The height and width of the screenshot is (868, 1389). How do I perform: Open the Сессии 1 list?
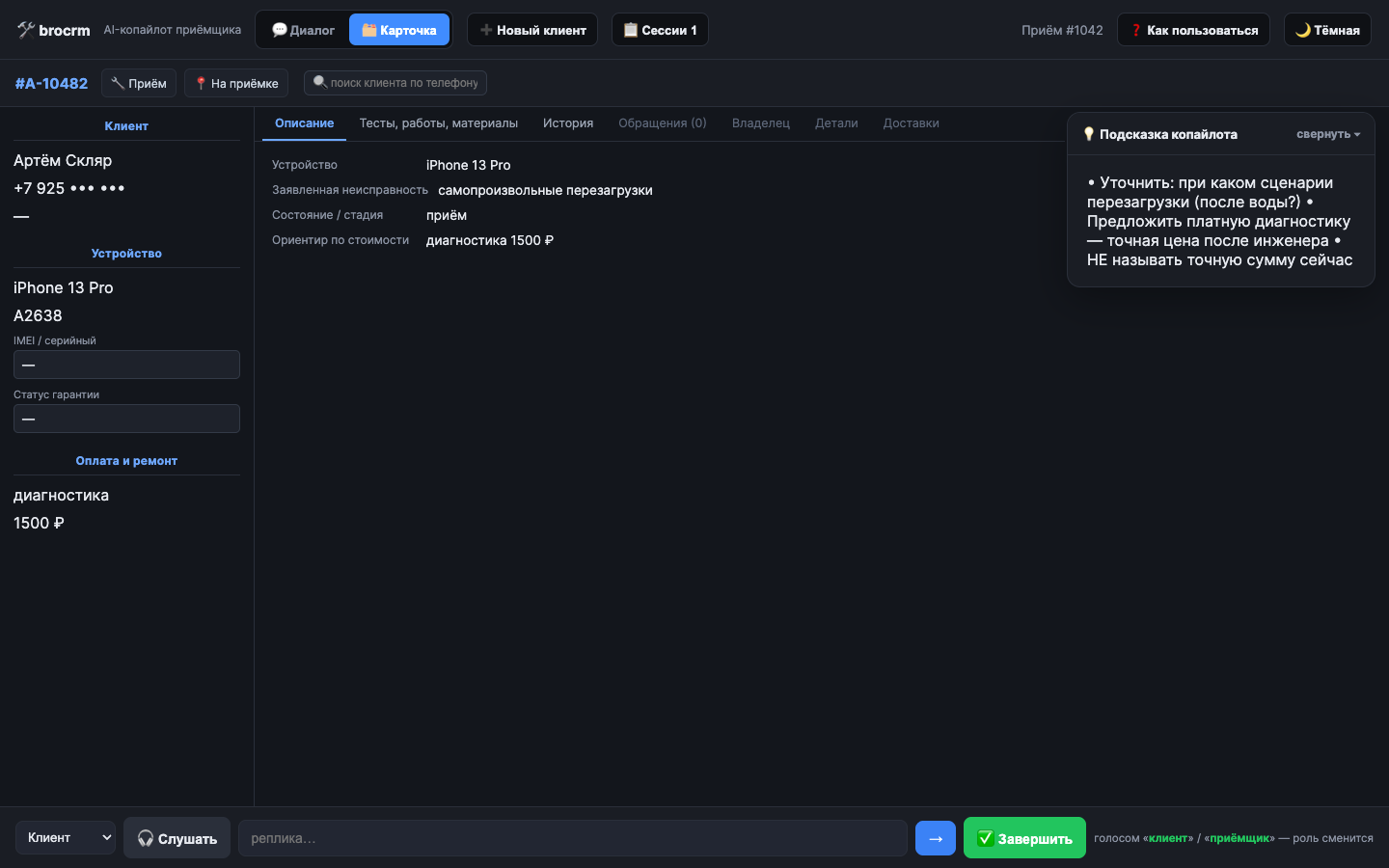click(x=660, y=30)
